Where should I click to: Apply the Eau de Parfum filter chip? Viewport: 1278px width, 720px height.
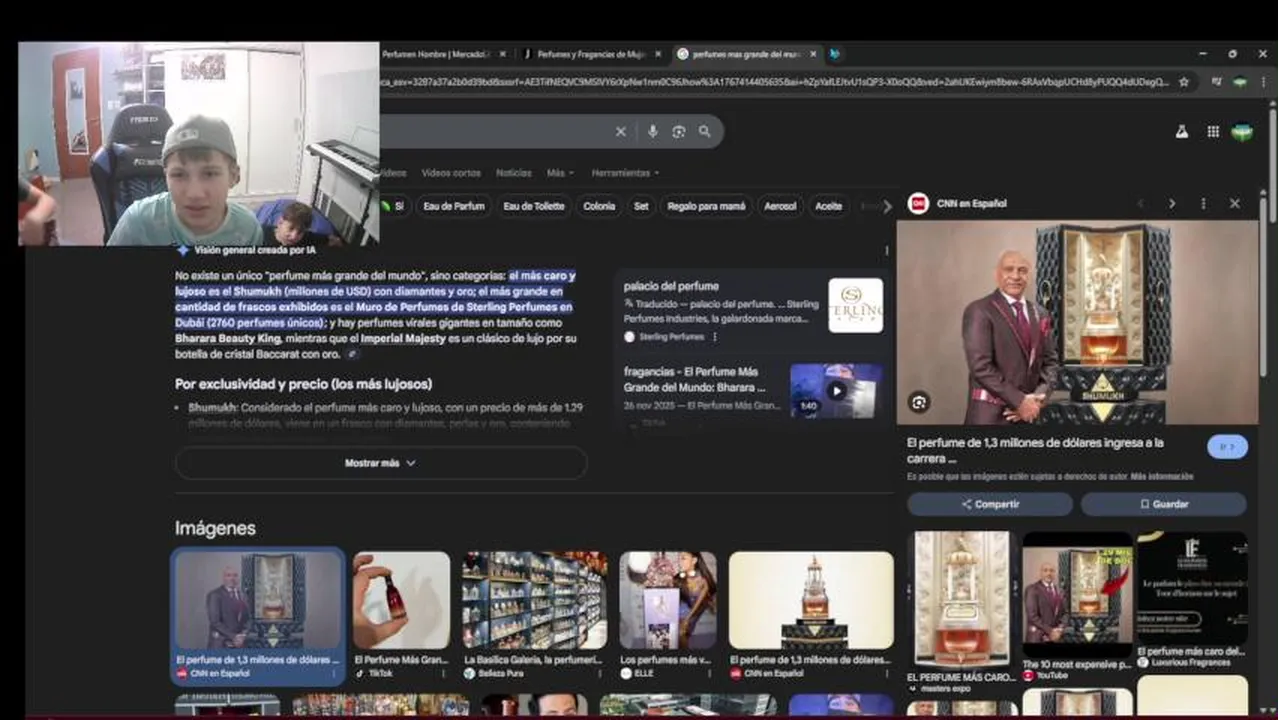point(454,206)
